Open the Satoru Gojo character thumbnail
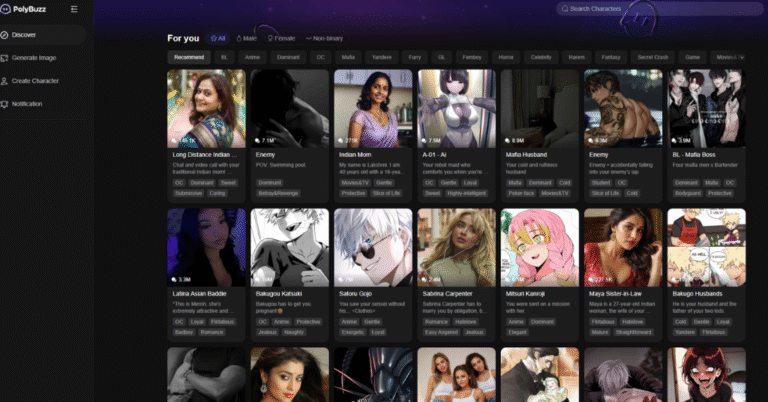Viewport: 768px width, 402px height. (373, 248)
